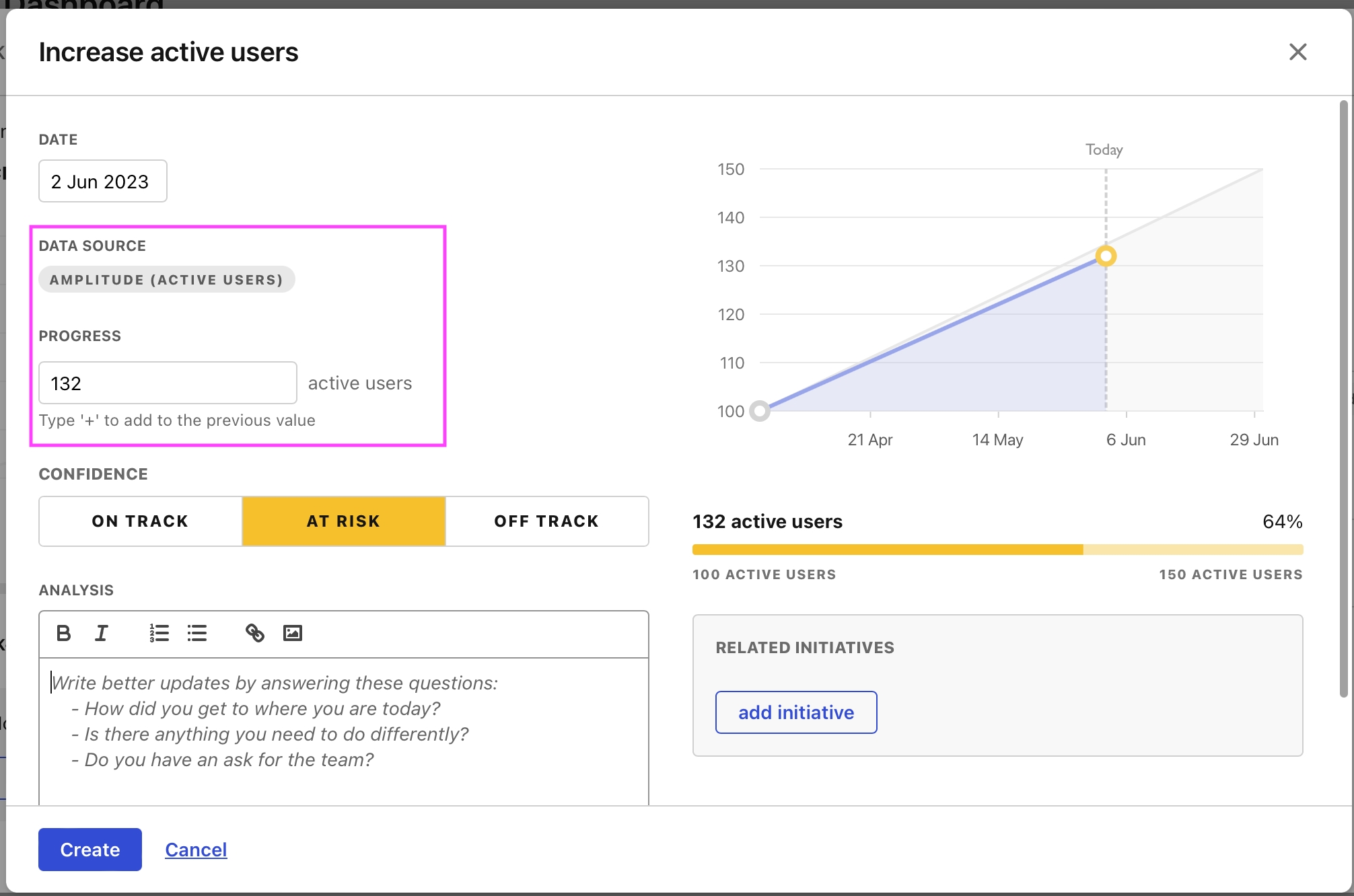This screenshot has width=1354, height=896.
Task: Click the yellow Today data point on chart
Action: tap(1106, 256)
